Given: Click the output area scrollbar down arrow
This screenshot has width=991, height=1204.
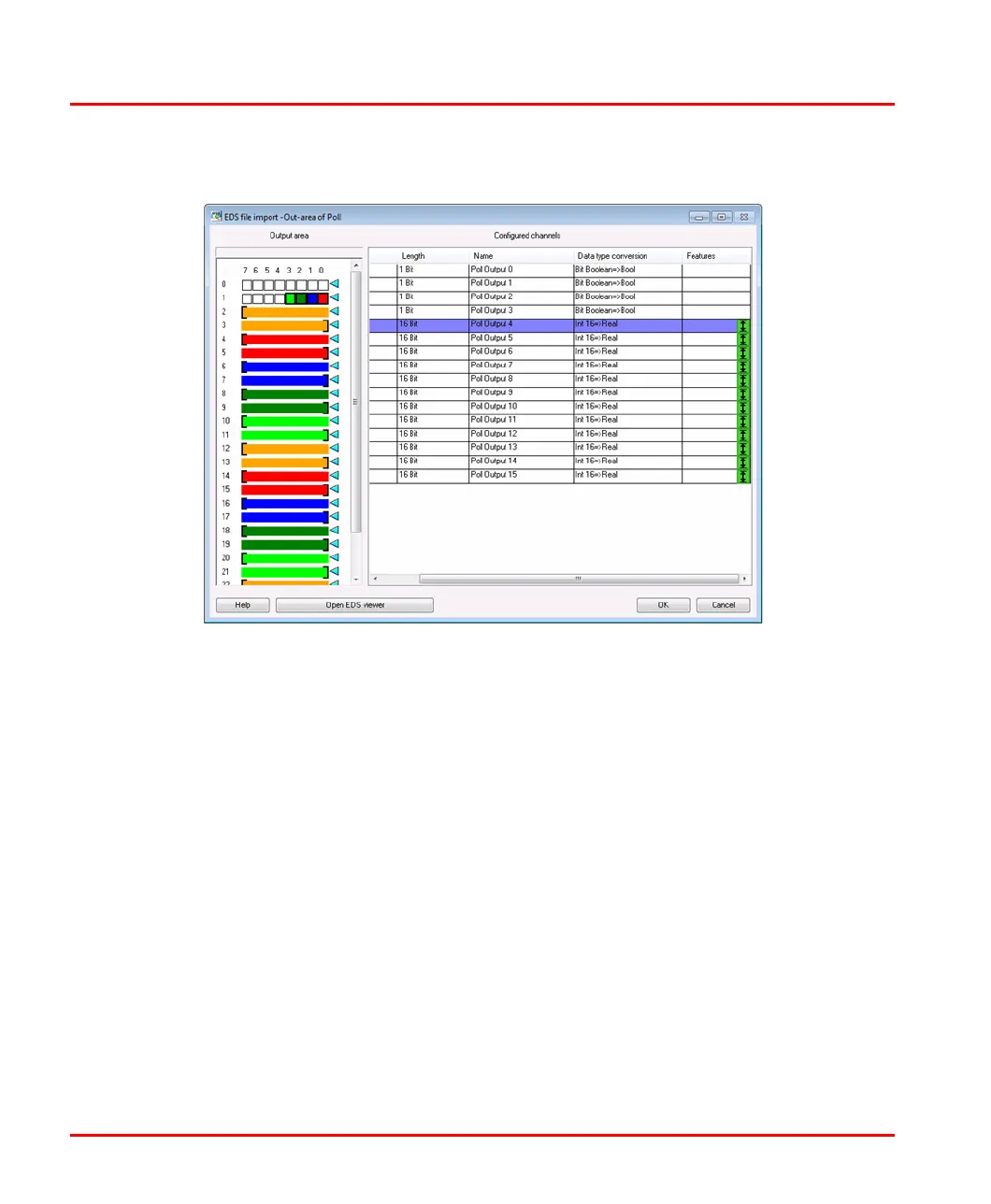Looking at the screenshot, I should point(356,580).
